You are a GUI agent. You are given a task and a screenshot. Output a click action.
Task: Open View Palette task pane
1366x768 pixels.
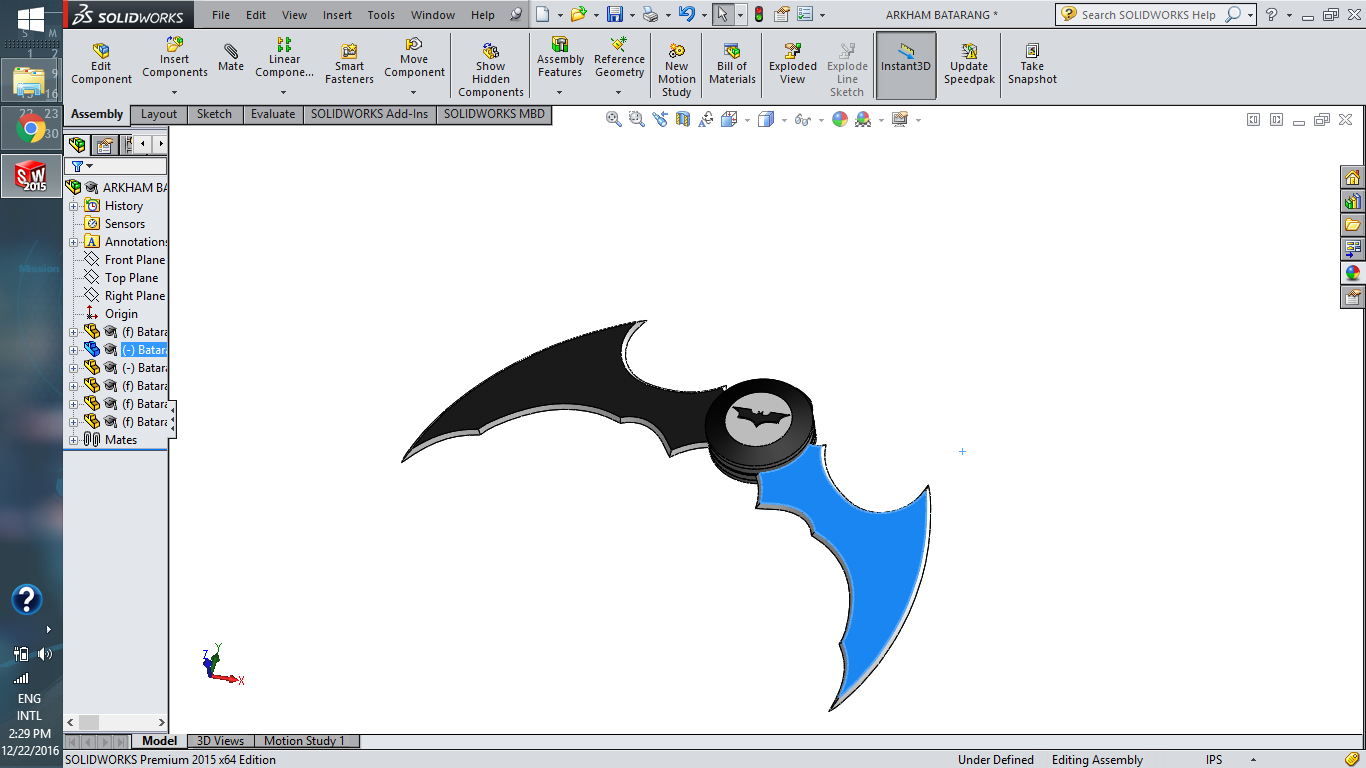point(1353,249)
